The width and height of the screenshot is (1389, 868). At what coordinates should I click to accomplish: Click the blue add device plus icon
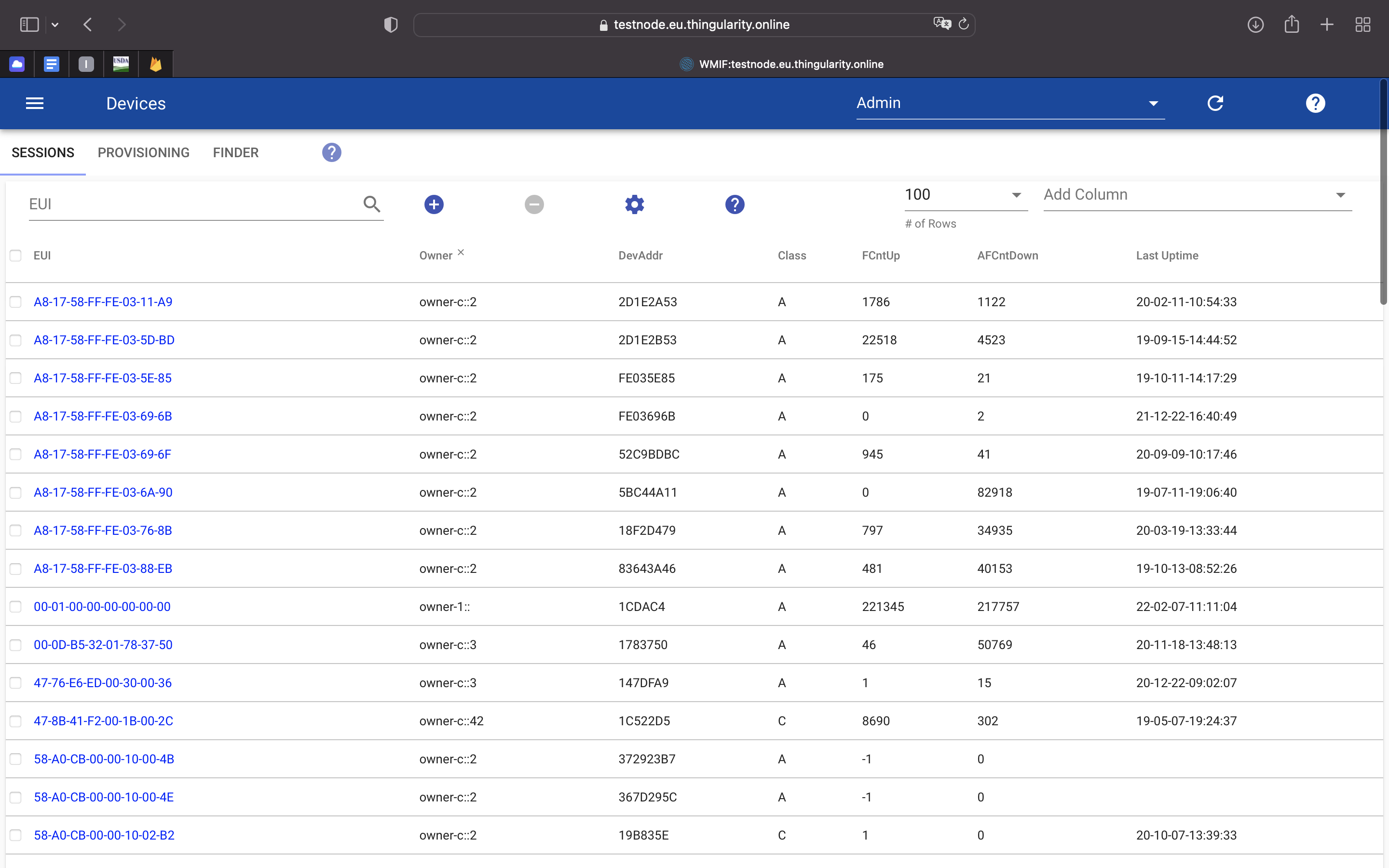click(434, 204)
